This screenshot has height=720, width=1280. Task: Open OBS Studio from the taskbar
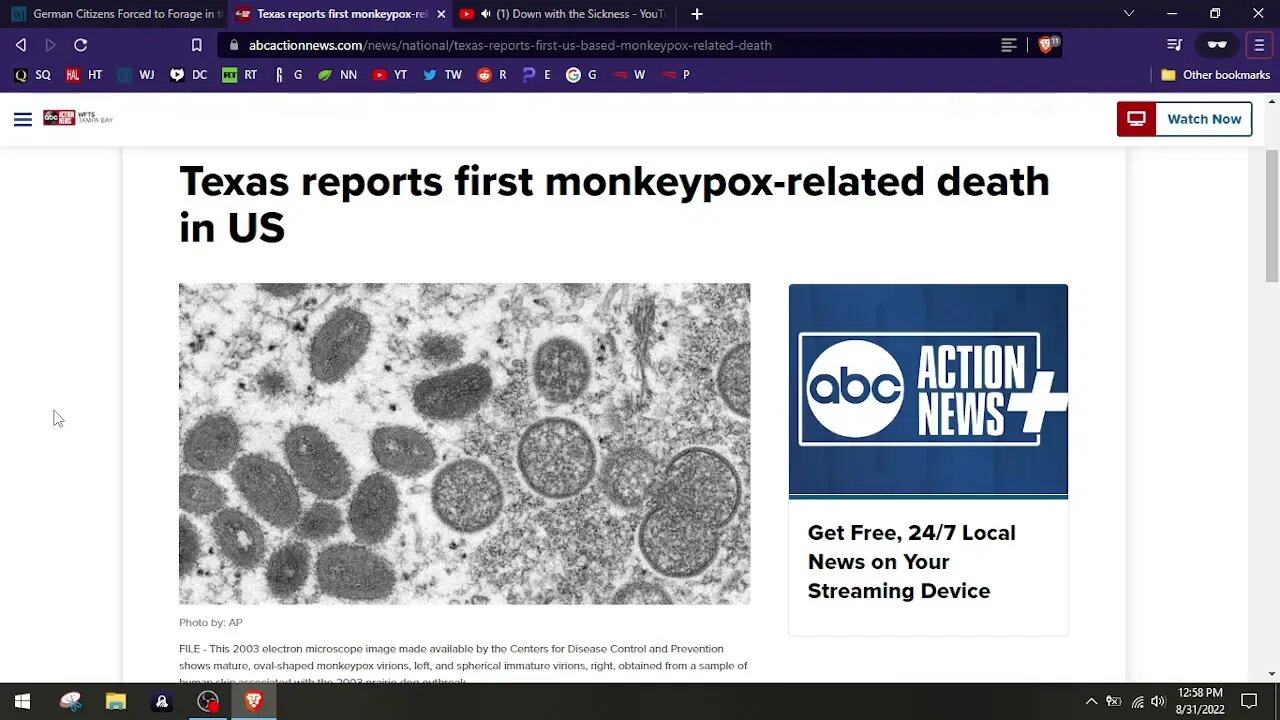[208, 701]
